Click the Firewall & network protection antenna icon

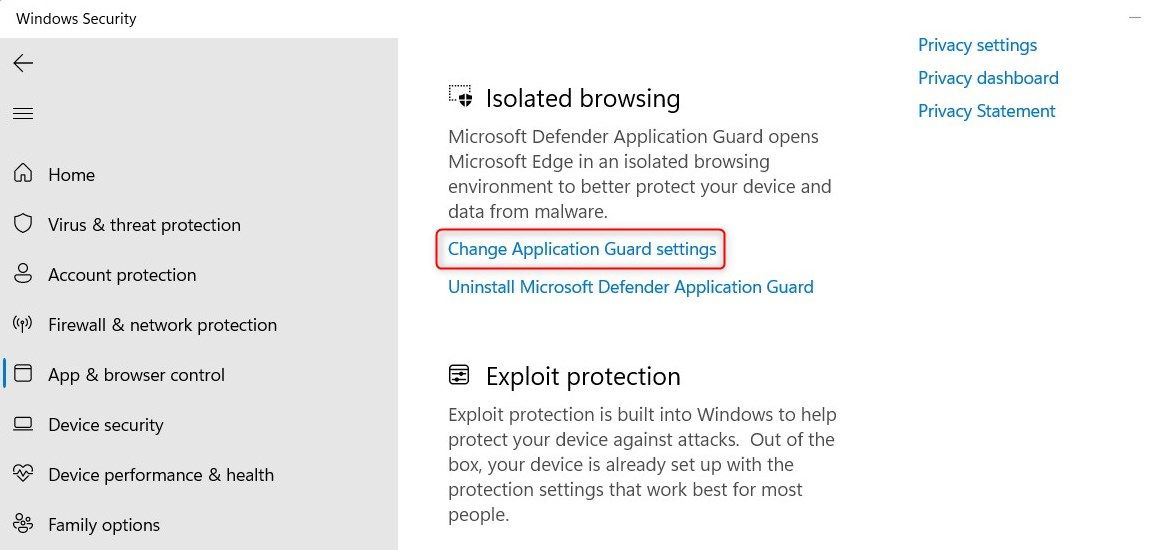point(23,324)
